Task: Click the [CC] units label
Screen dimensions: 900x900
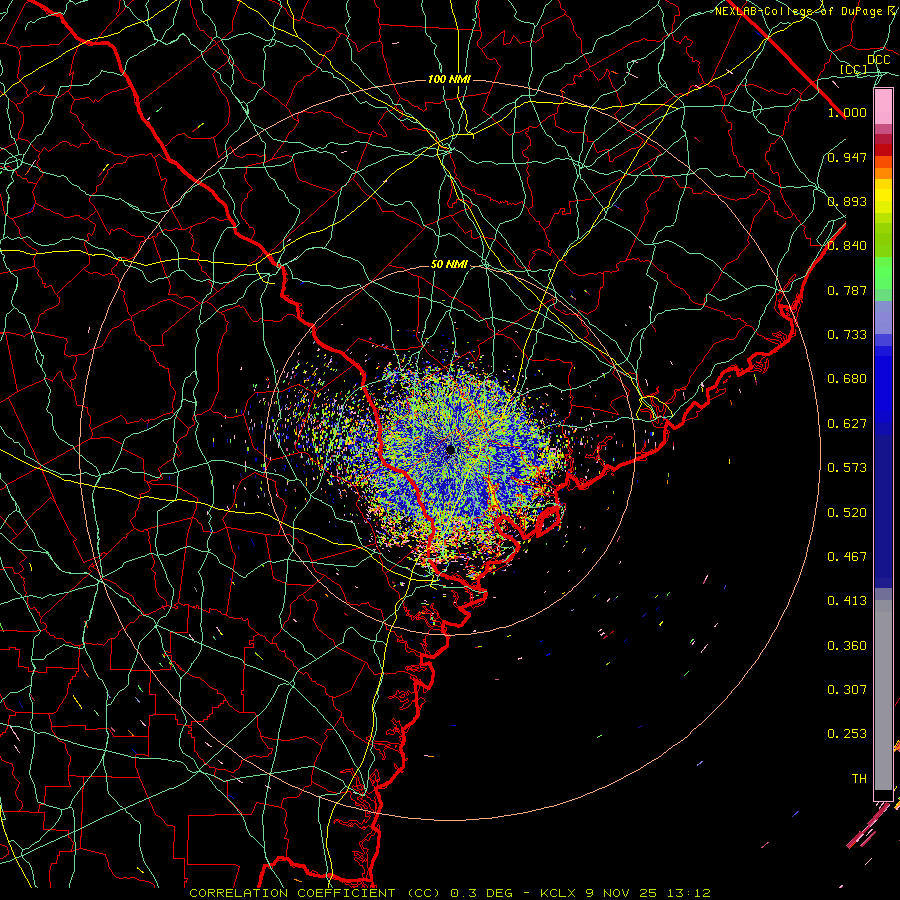Action: click(x=854, y=69)
